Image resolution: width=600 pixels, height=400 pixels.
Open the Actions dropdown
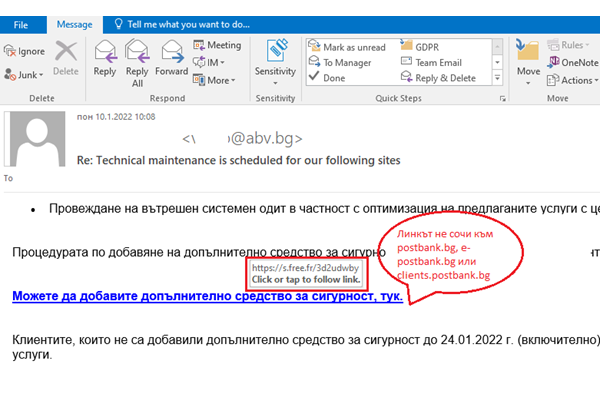point(577,80)
